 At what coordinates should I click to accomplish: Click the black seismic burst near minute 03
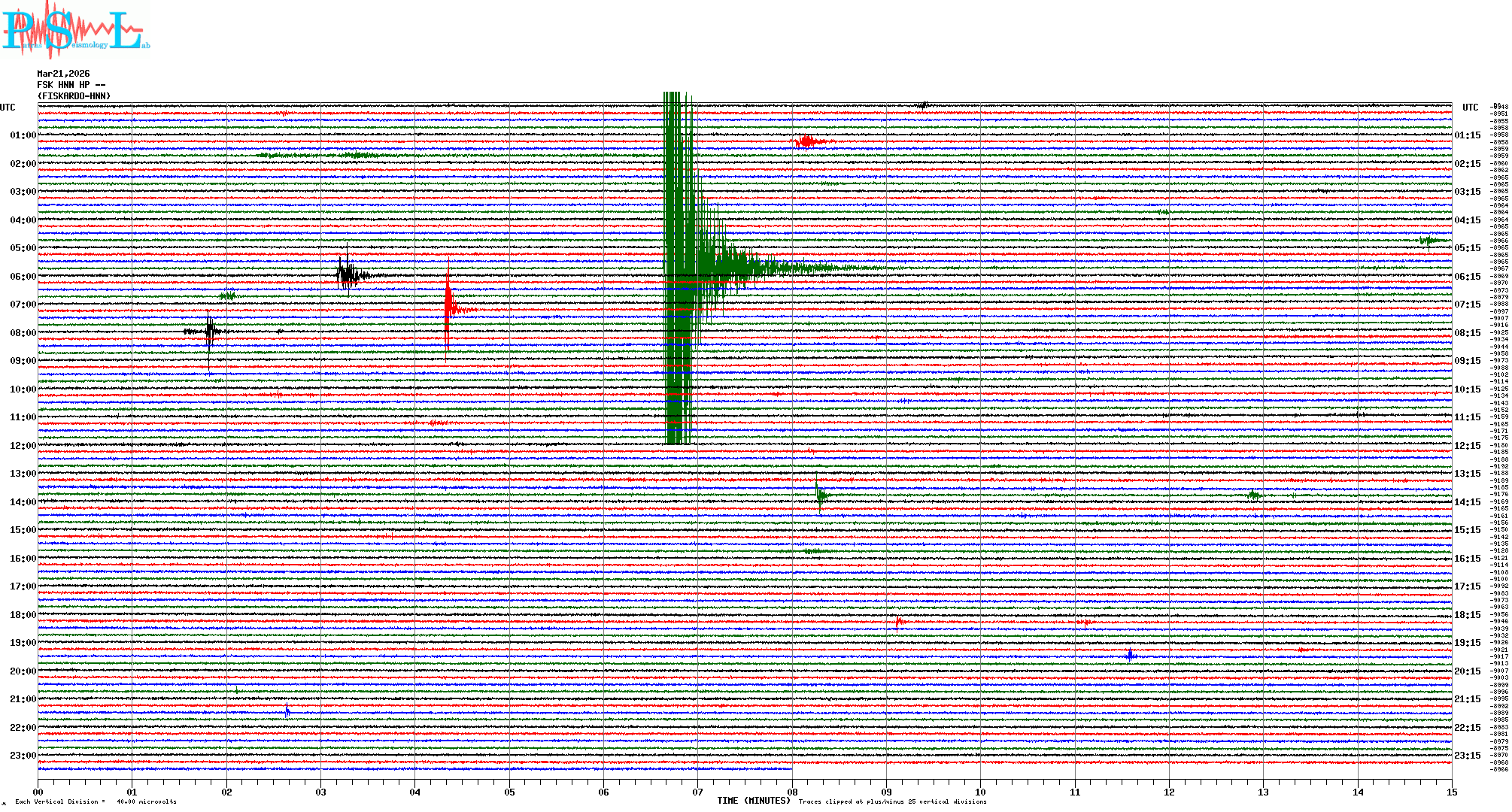coord(348,274)
